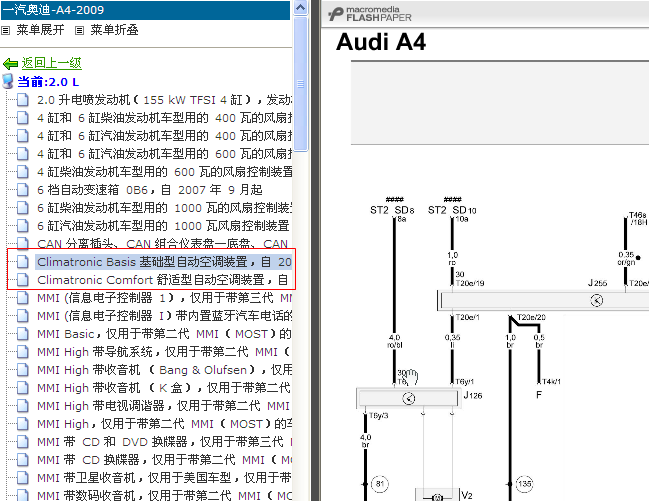Click document icon for MMI High Bang & Olufsen entry
649x501 pixels.
tap(23, 370)
